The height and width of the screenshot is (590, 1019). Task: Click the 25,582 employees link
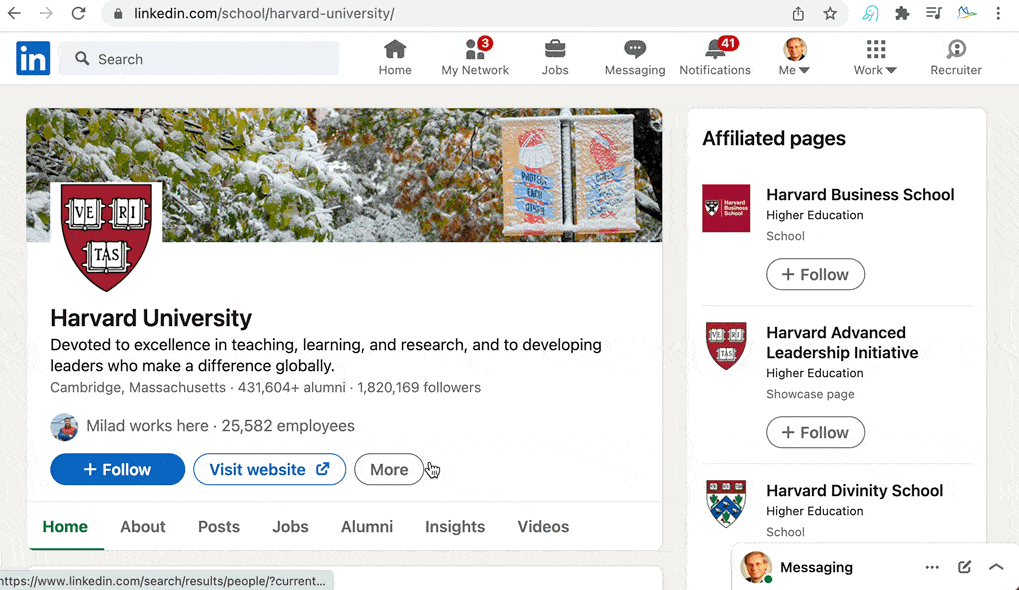[288, 426]
